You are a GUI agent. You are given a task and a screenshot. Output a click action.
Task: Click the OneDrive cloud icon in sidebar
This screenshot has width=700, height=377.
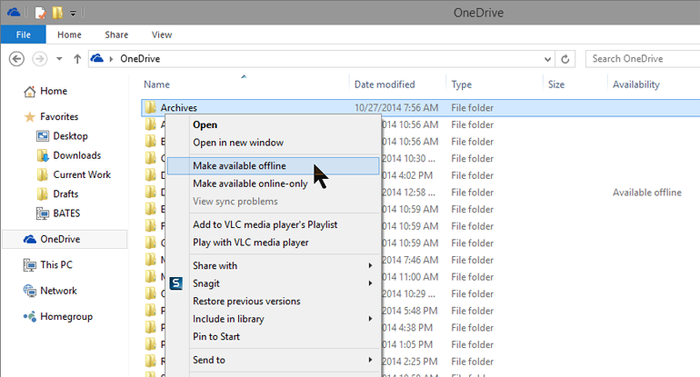click(x=29, y=239)
